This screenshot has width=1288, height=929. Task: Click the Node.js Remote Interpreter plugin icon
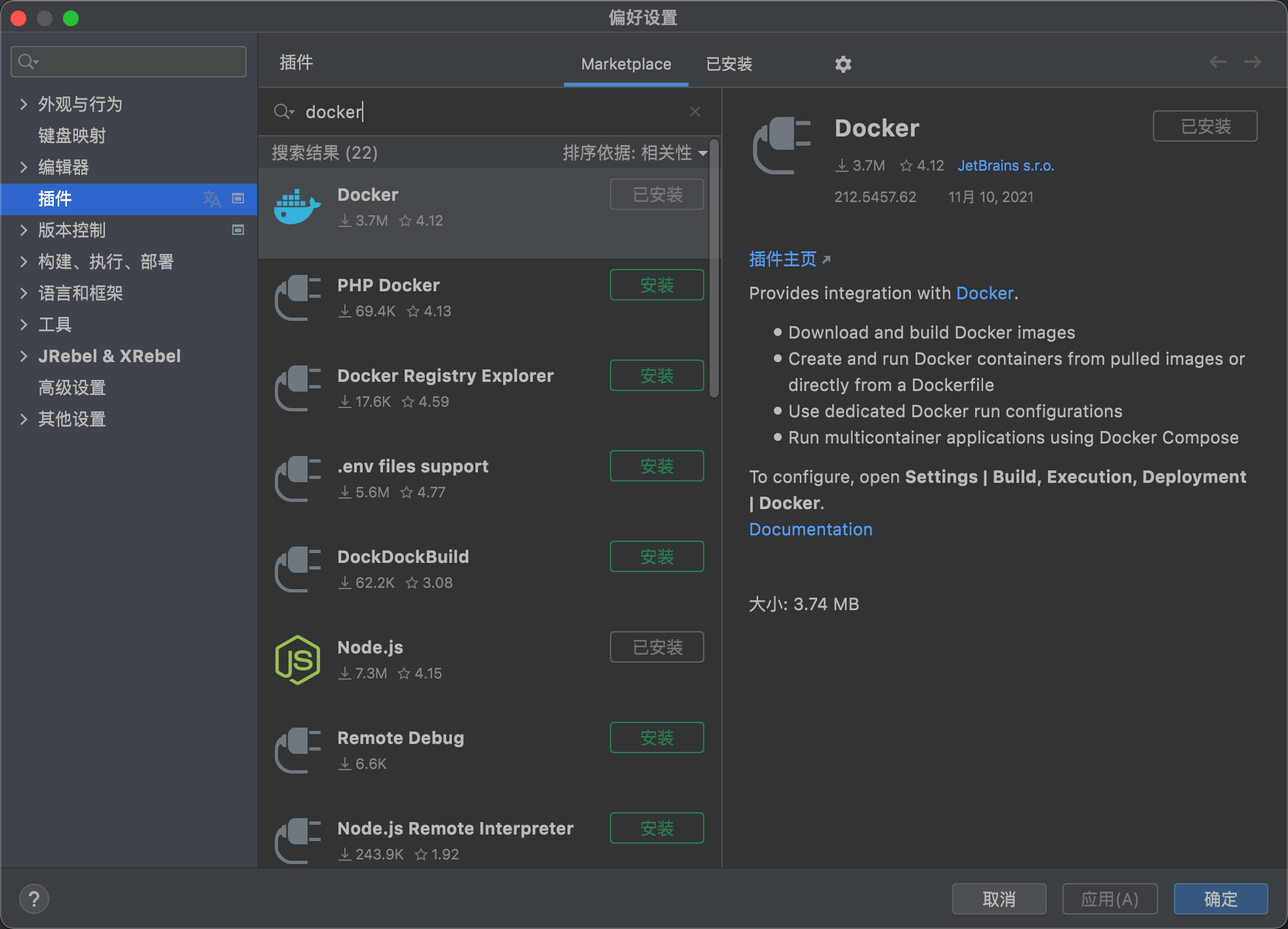point(298,841)
